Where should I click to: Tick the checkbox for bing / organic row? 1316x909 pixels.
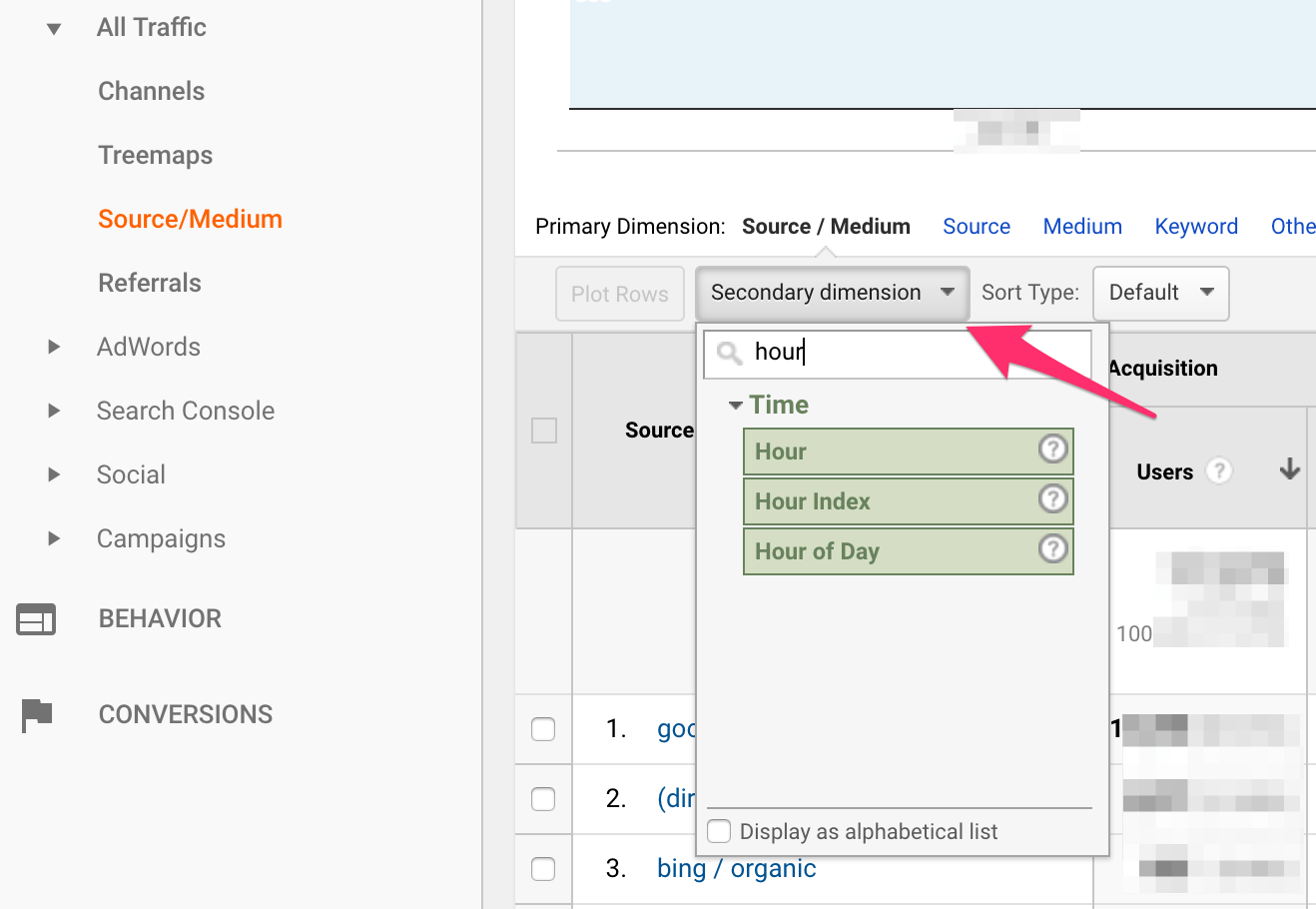pyautogui.click(x=543, y=869)
